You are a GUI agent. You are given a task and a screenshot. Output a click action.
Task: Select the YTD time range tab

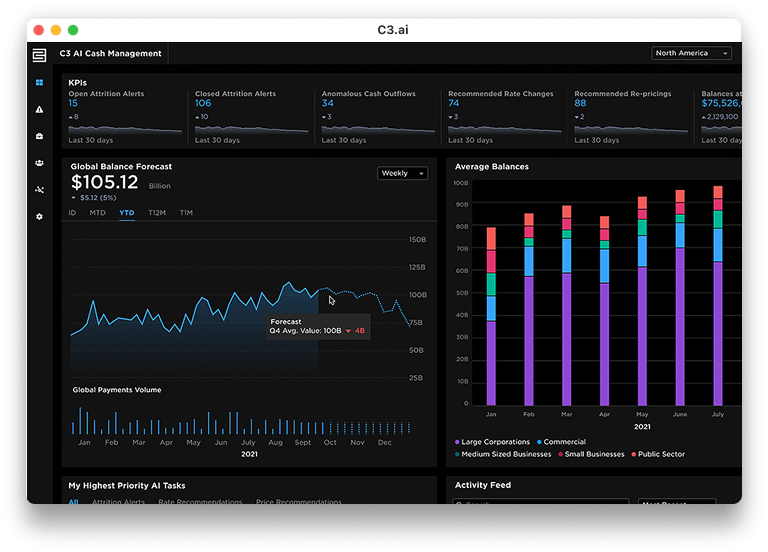(x=126, y=213)
